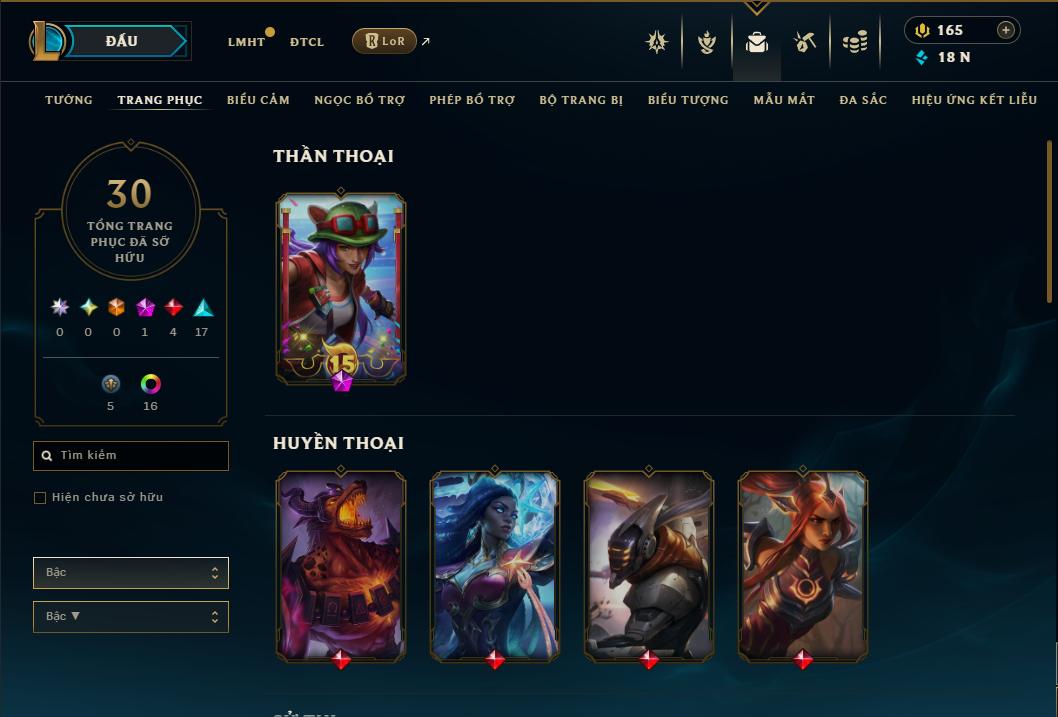Enable the 'Hiện chưa sở hữu' checkbox
The height and width of the screenshot is (717, 1058).
[x=40, y=498]
